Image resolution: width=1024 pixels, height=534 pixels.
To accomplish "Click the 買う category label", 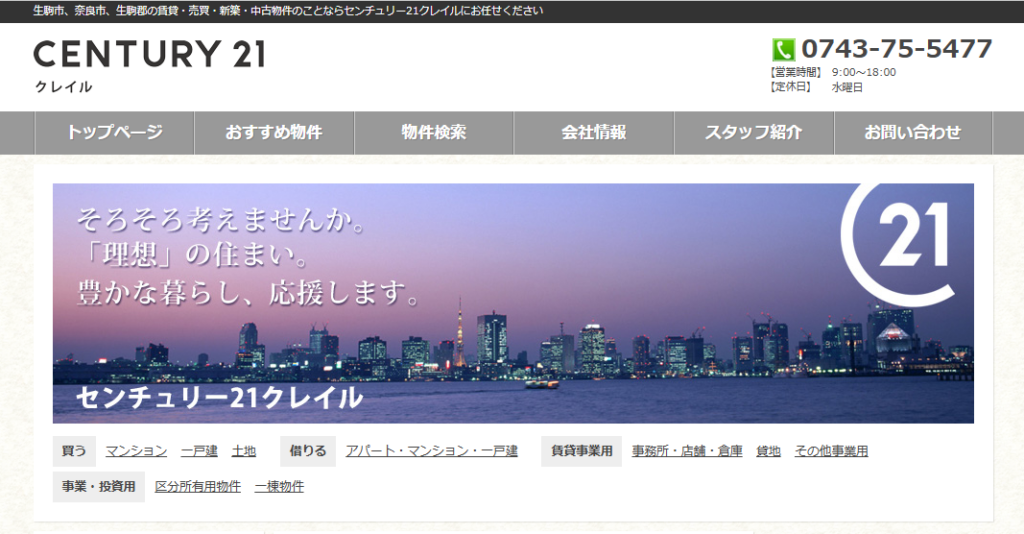I will click(x=74, y=451).
